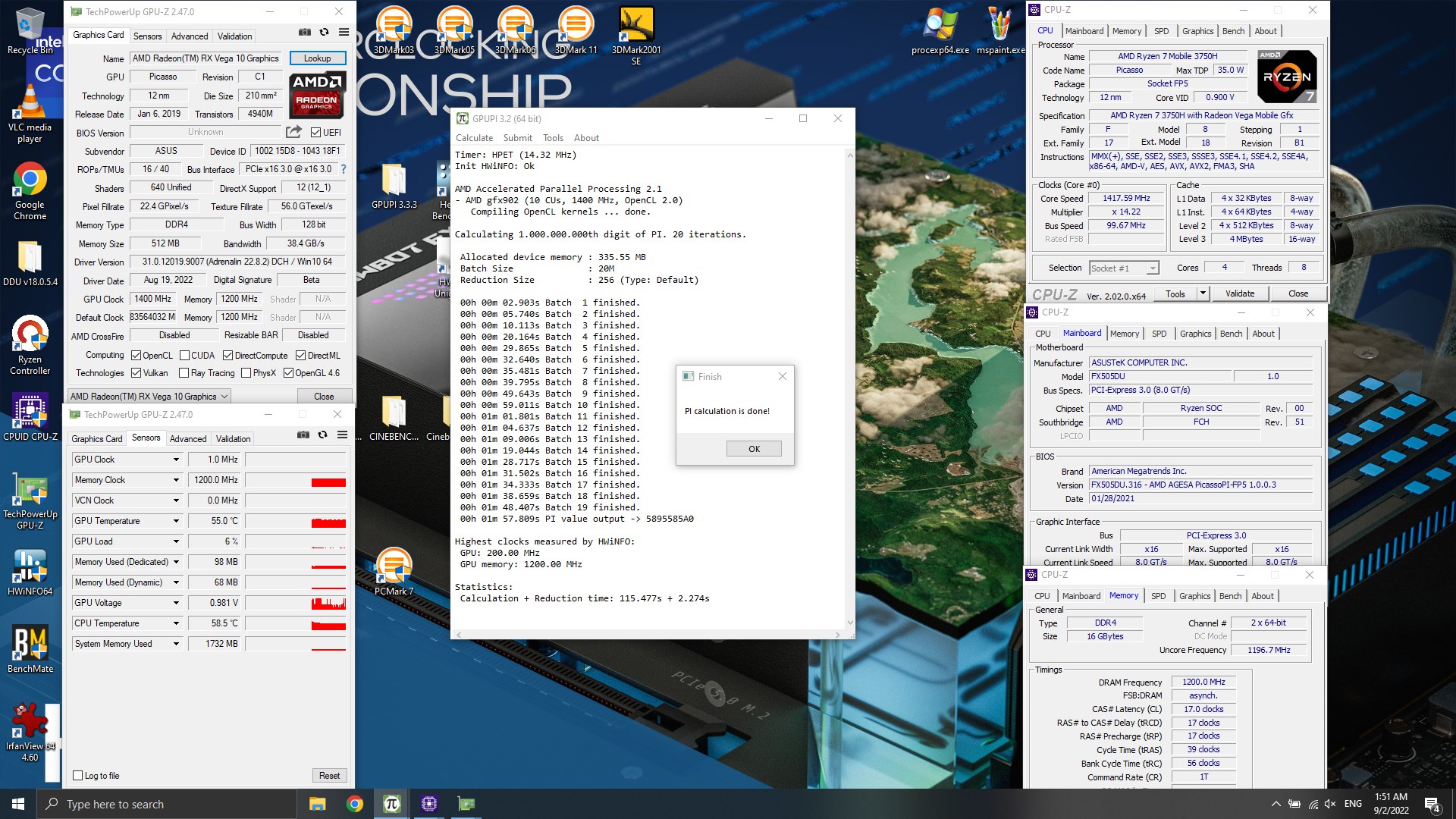This screenshot has width=1456, height=819.
Task: Expand the GPU Temperature sensor dropdown
Action: (176, 521)
